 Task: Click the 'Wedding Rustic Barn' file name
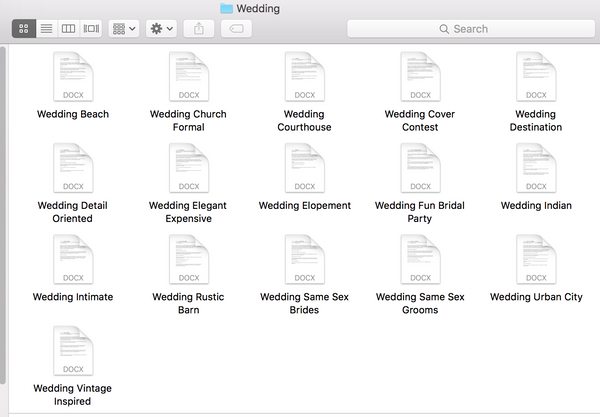point(188,303)
